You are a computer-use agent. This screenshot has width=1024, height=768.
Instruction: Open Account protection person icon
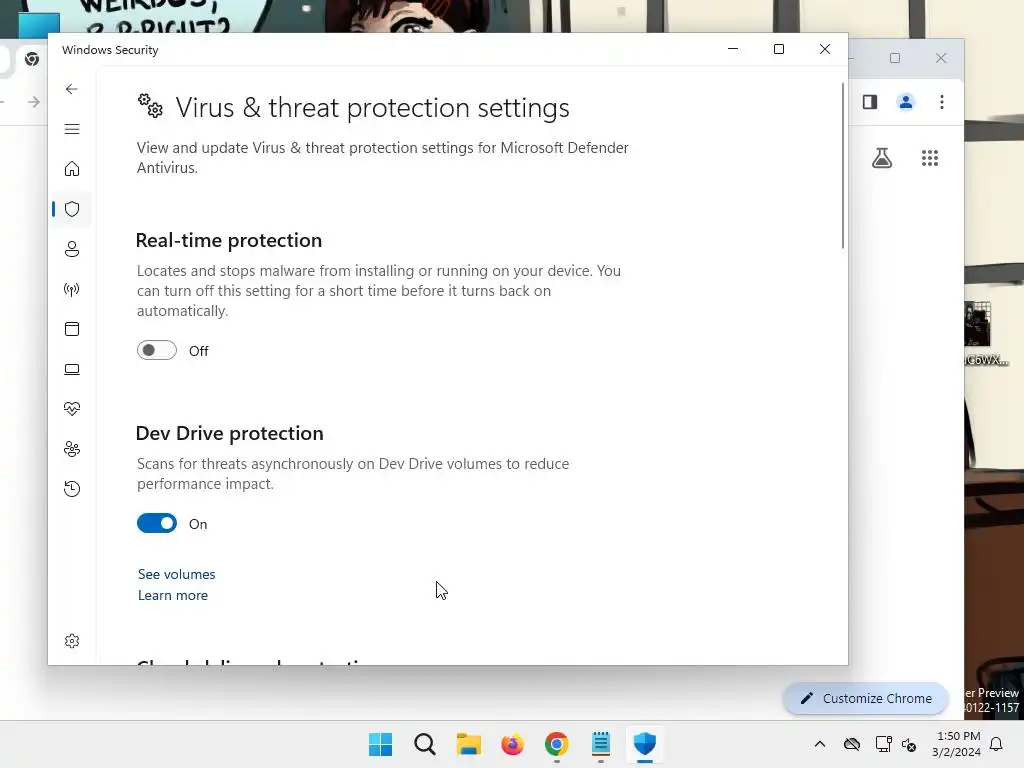[72, 249]
